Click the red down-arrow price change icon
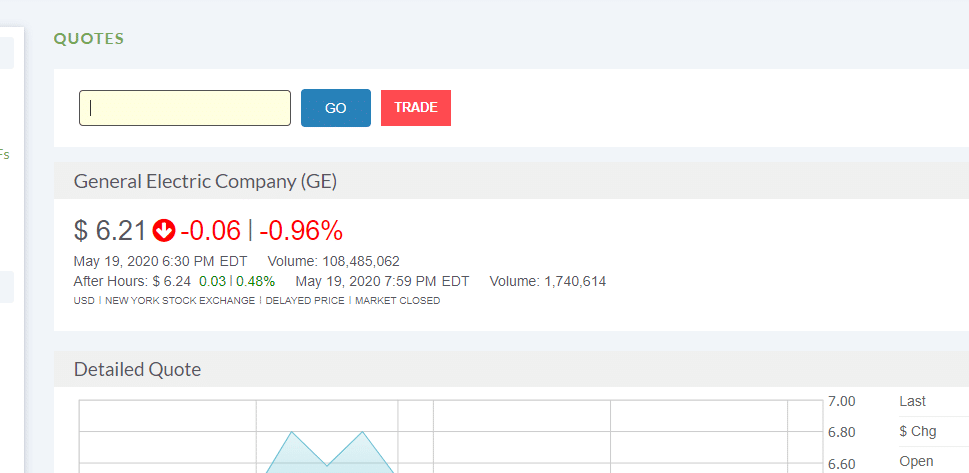The height and width of the screenshot is (473, 969). click(x=164, y=231)
